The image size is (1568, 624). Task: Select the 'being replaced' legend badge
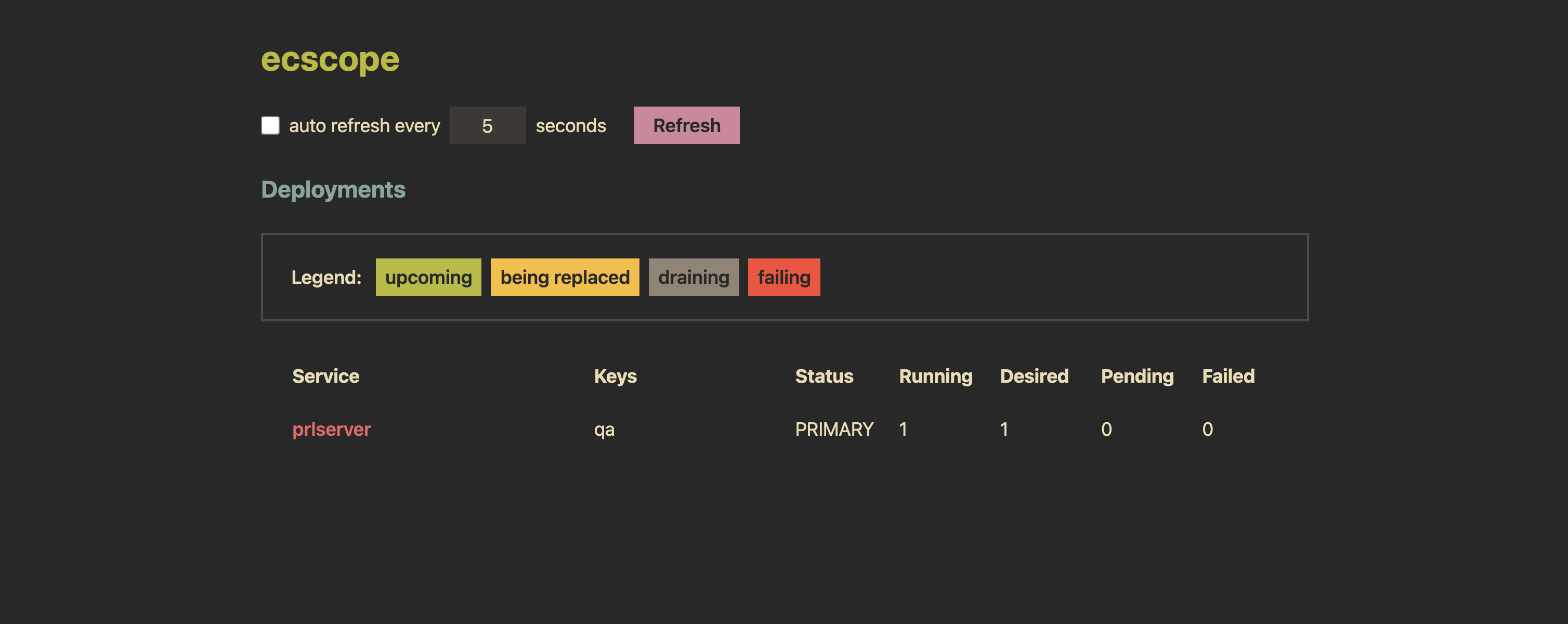pos(564,277)
